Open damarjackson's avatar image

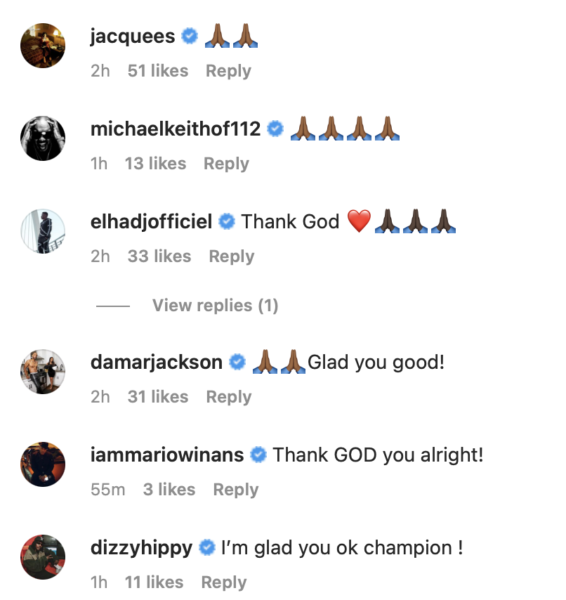(x=43, y=372)
